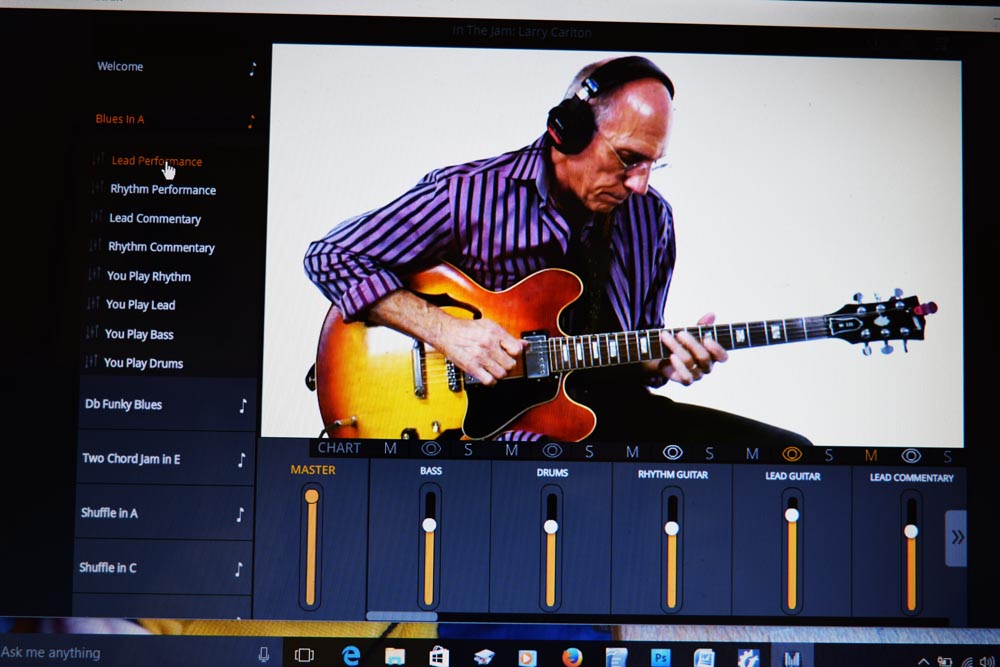Click the mixer icon left of Lead Performance
Viewport: 1000px width, 667px height.
[98, 159]
